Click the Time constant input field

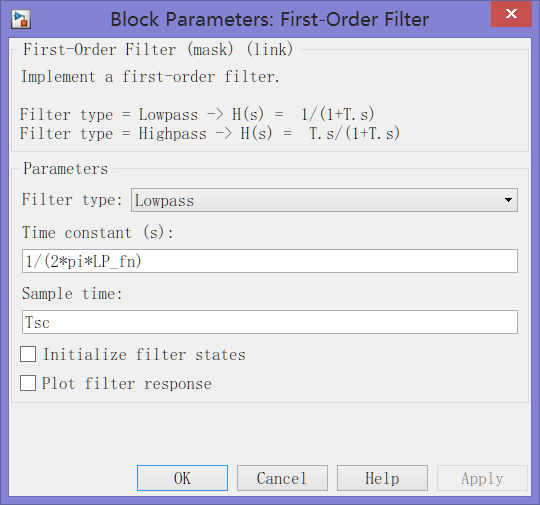point(270,261)
